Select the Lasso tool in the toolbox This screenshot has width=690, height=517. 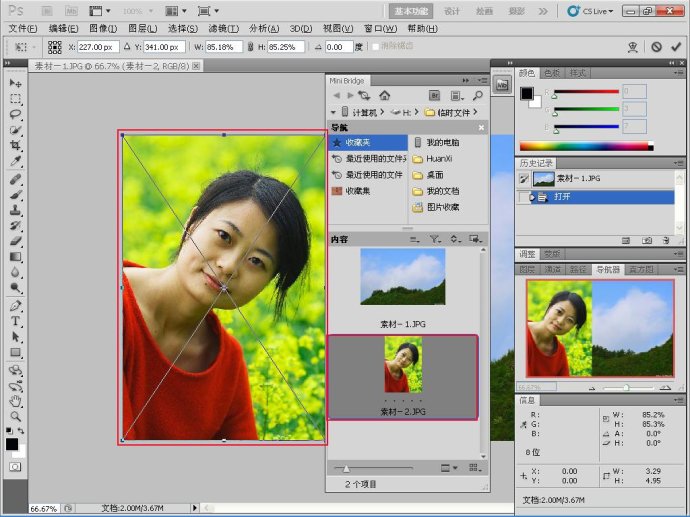coord(16,114)
